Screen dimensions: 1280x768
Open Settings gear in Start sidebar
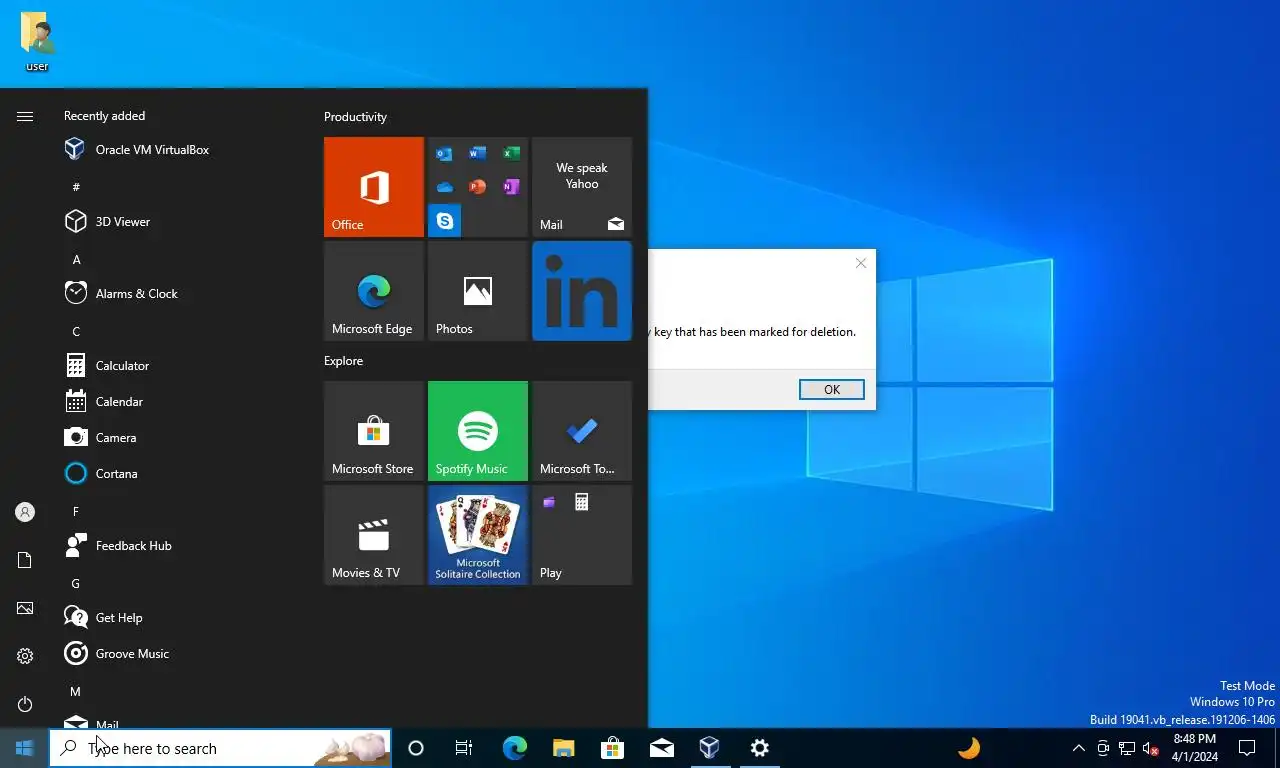click(25, 656)
